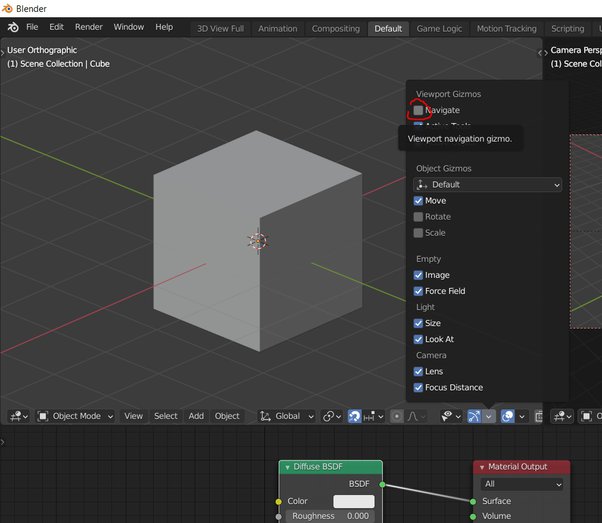Uncheck the Image empty gizmo
The image size is (602, 523).
point(418,275)
